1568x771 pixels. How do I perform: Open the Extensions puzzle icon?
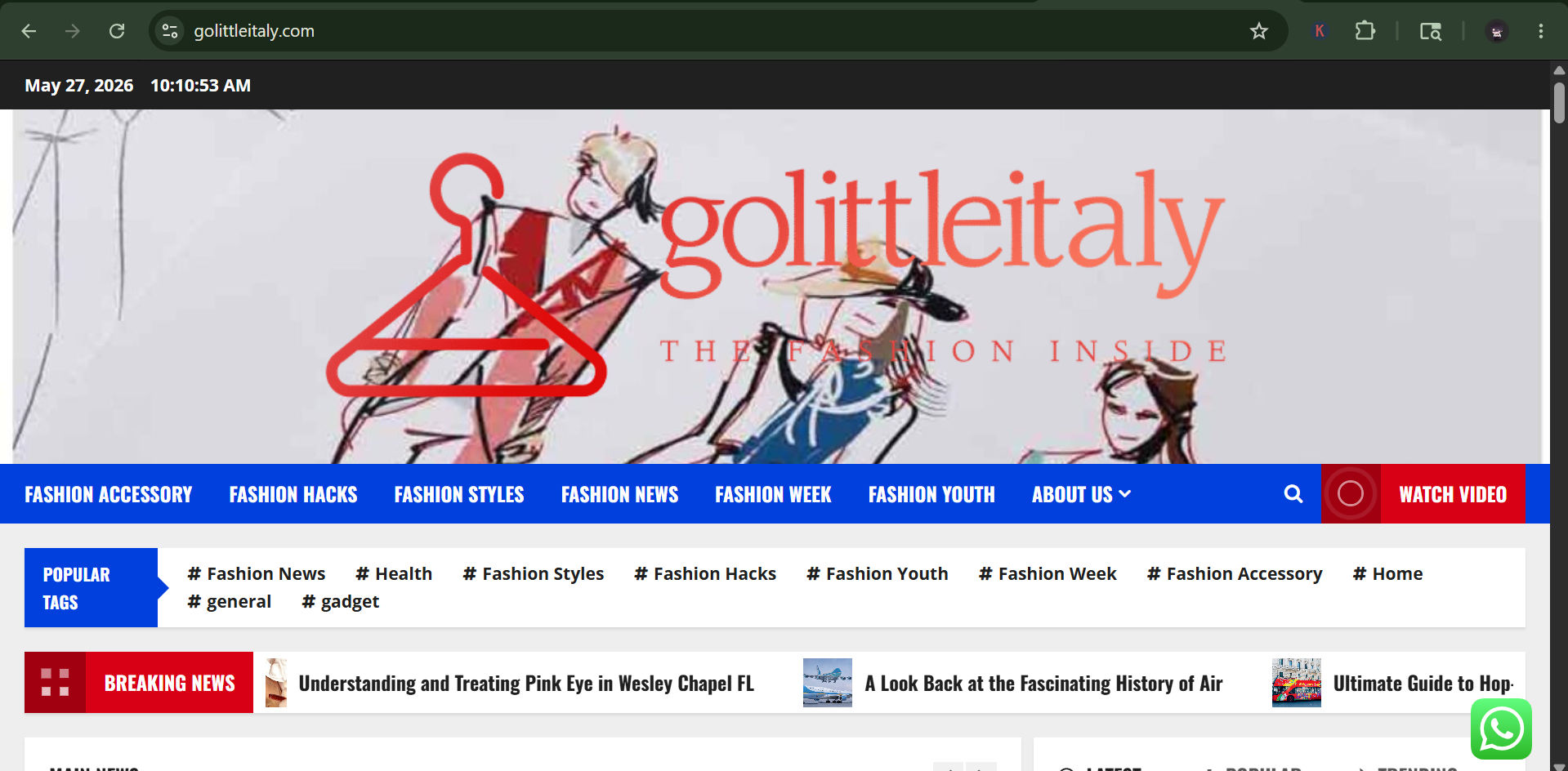click(1365, 31)
